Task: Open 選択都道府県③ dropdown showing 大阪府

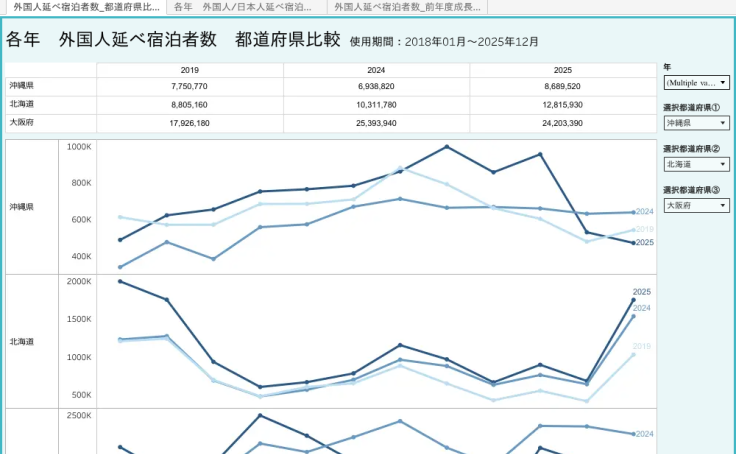Action: [697, 206]
